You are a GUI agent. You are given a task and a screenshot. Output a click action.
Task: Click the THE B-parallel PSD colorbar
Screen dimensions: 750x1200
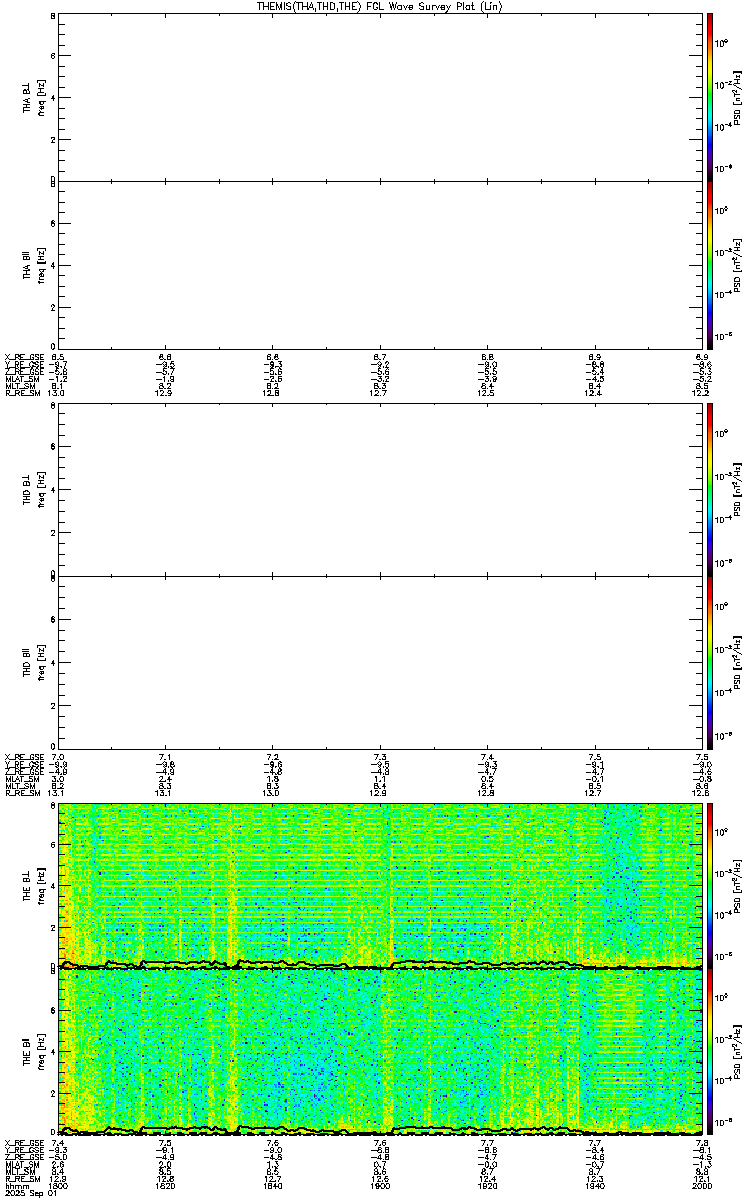coord(710,1051)
